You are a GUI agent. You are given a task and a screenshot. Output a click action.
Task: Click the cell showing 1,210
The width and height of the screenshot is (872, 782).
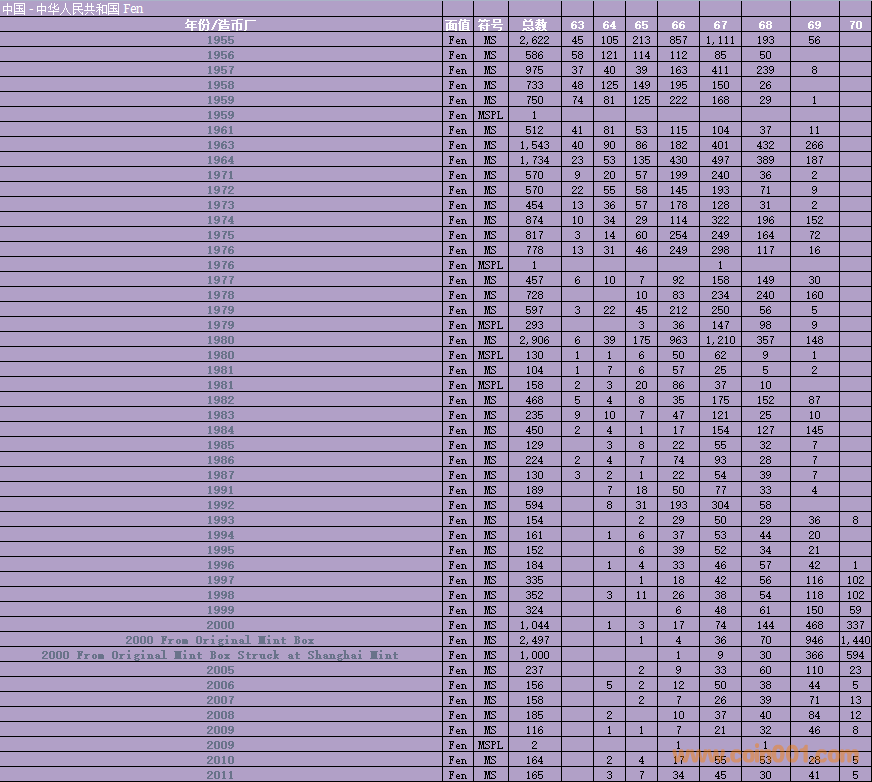(720, 340)
